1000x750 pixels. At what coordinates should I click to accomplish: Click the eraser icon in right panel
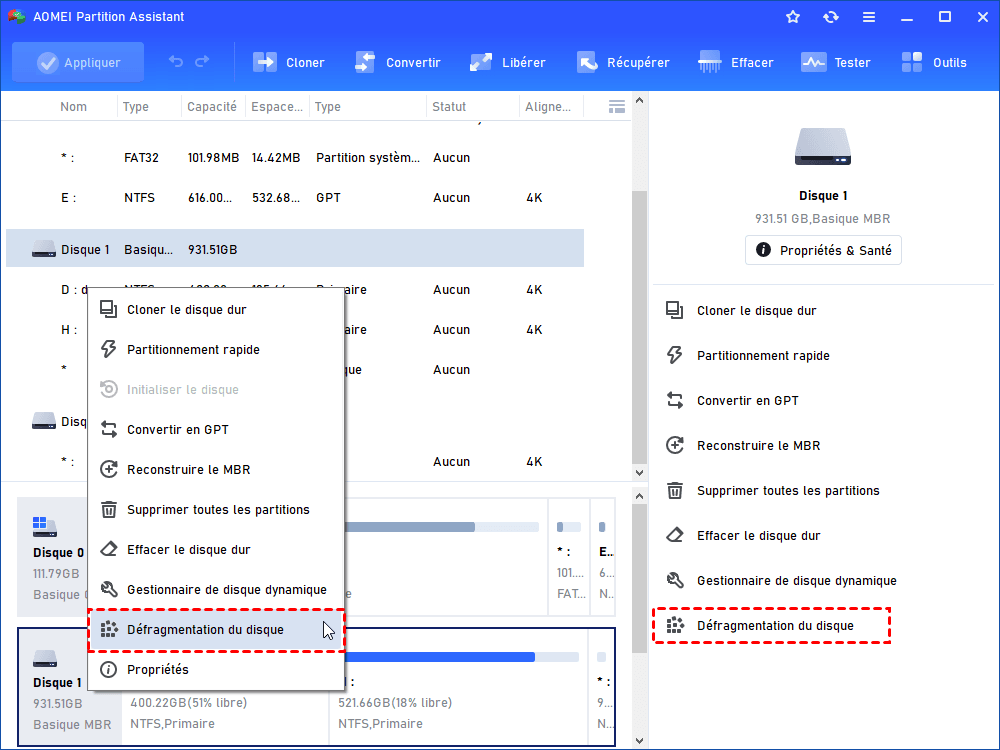tap(675, 535)
